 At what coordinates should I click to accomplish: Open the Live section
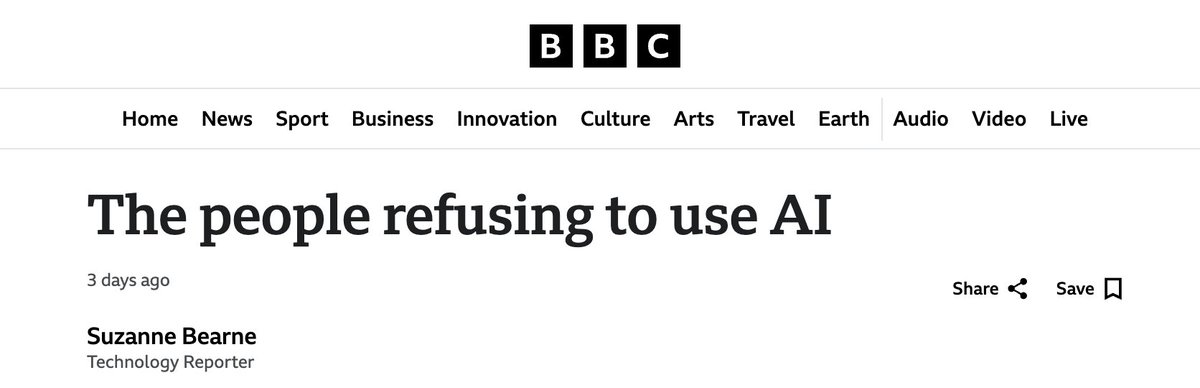1069,119
